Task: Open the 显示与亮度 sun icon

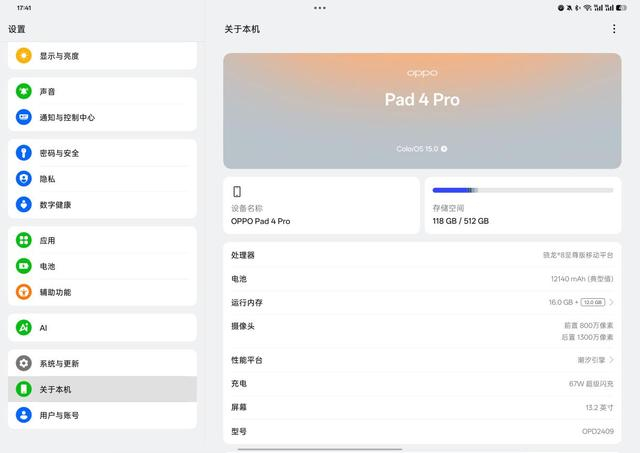Action: click(x=24, y=56)
